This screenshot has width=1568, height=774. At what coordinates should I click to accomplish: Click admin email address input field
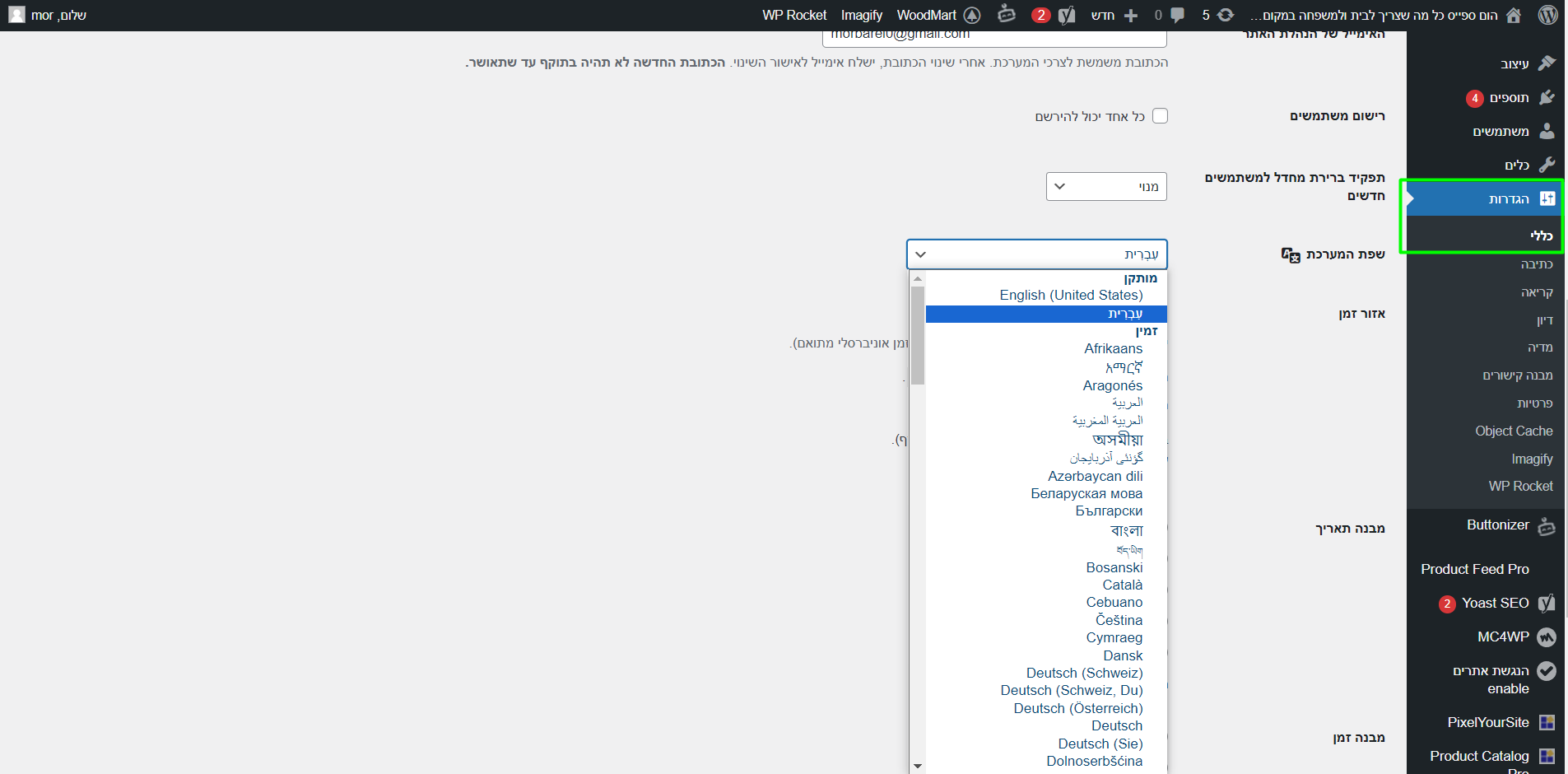(x=994, y=37)
